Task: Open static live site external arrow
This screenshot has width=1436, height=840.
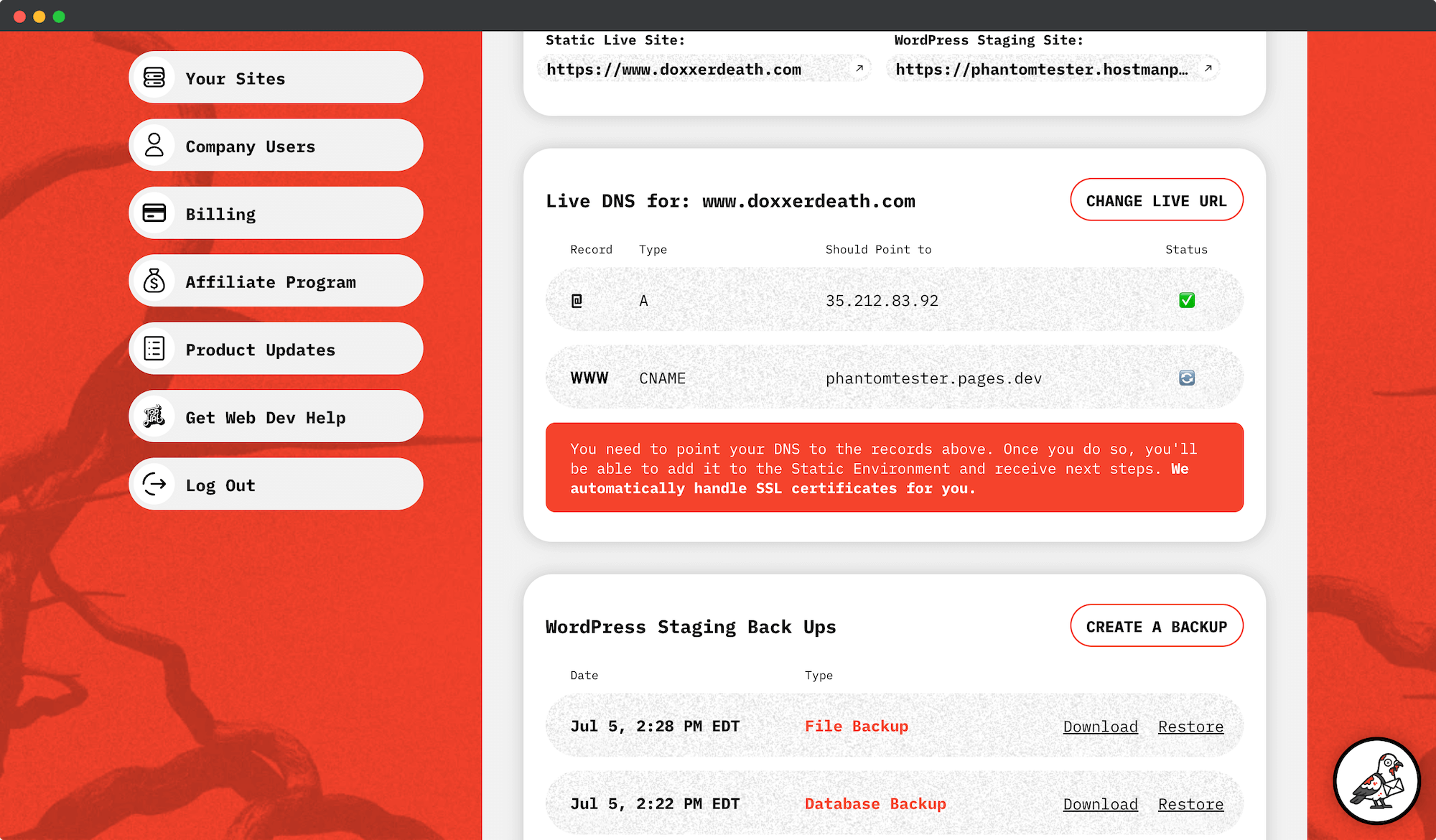Action: click(859, 69)
